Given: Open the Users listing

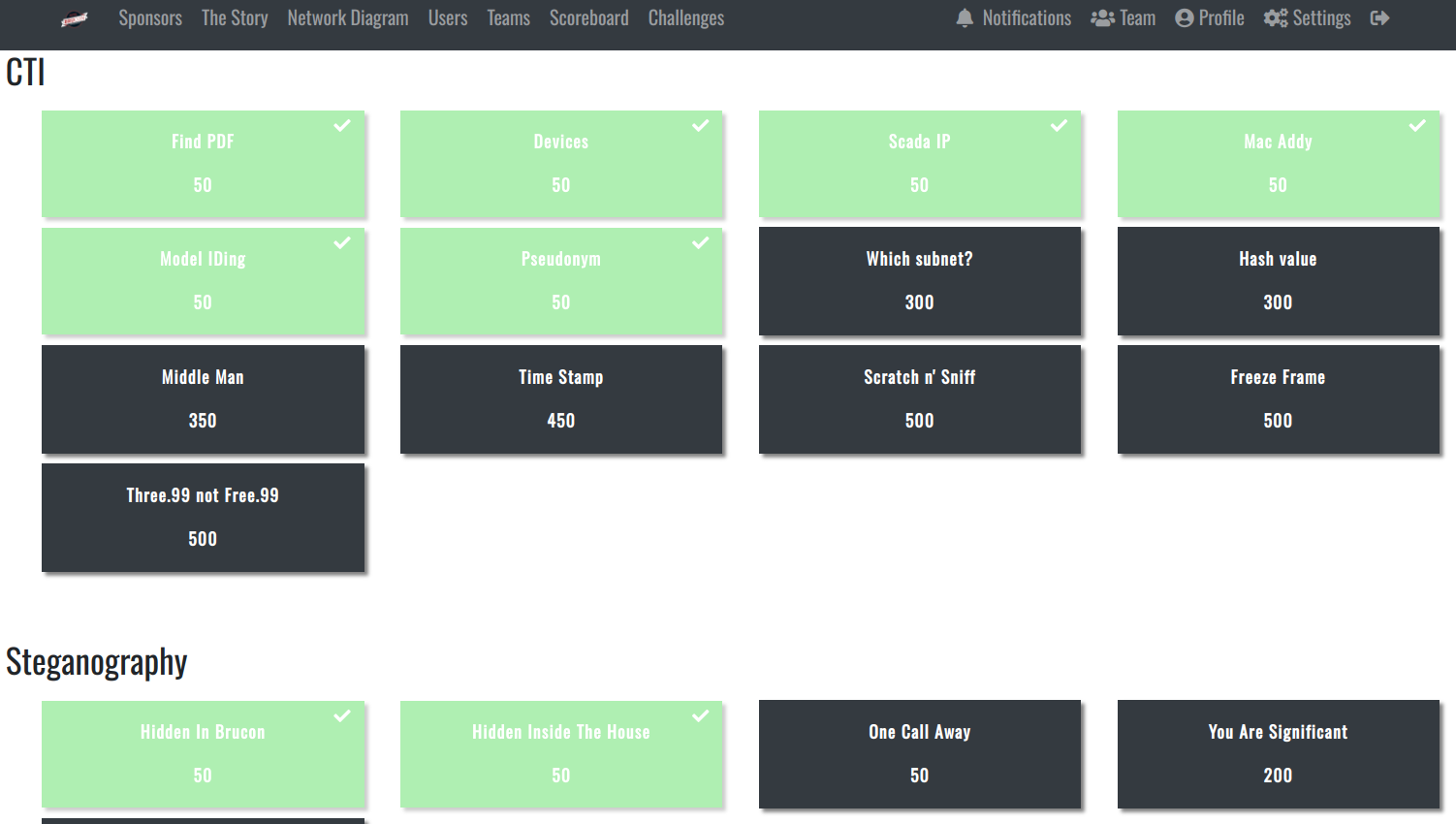Looking at the screenshot, I should pos(447,17).
